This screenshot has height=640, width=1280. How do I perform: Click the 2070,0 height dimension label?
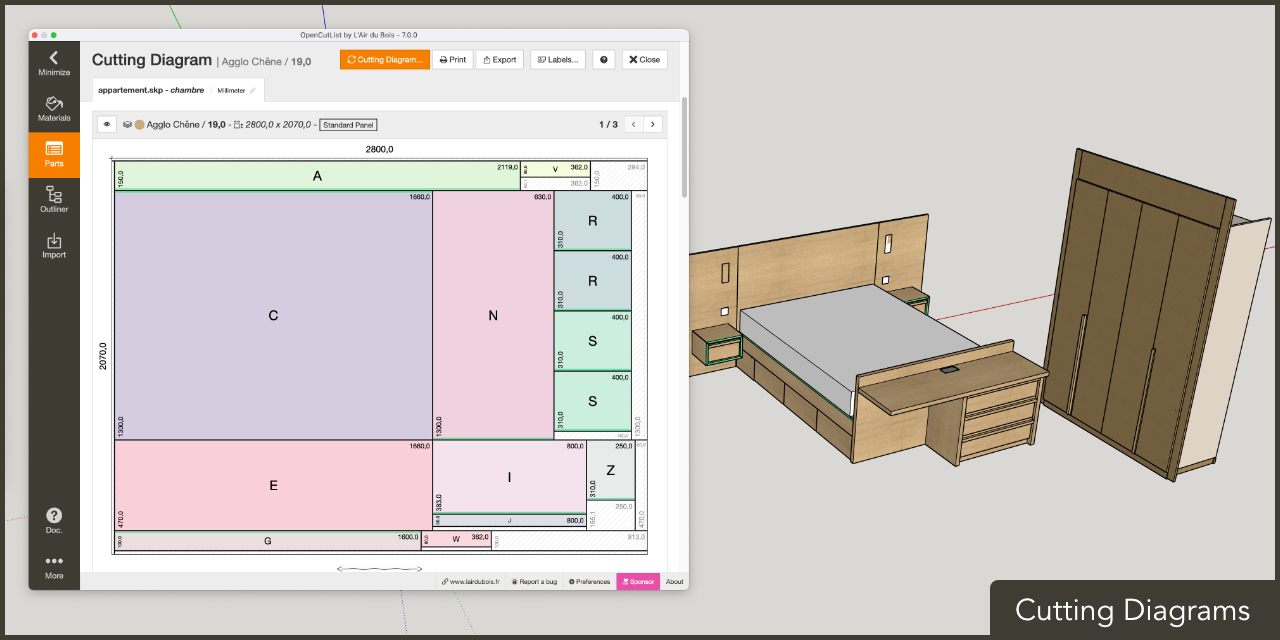pyautogui.click(x=103, y=356)
